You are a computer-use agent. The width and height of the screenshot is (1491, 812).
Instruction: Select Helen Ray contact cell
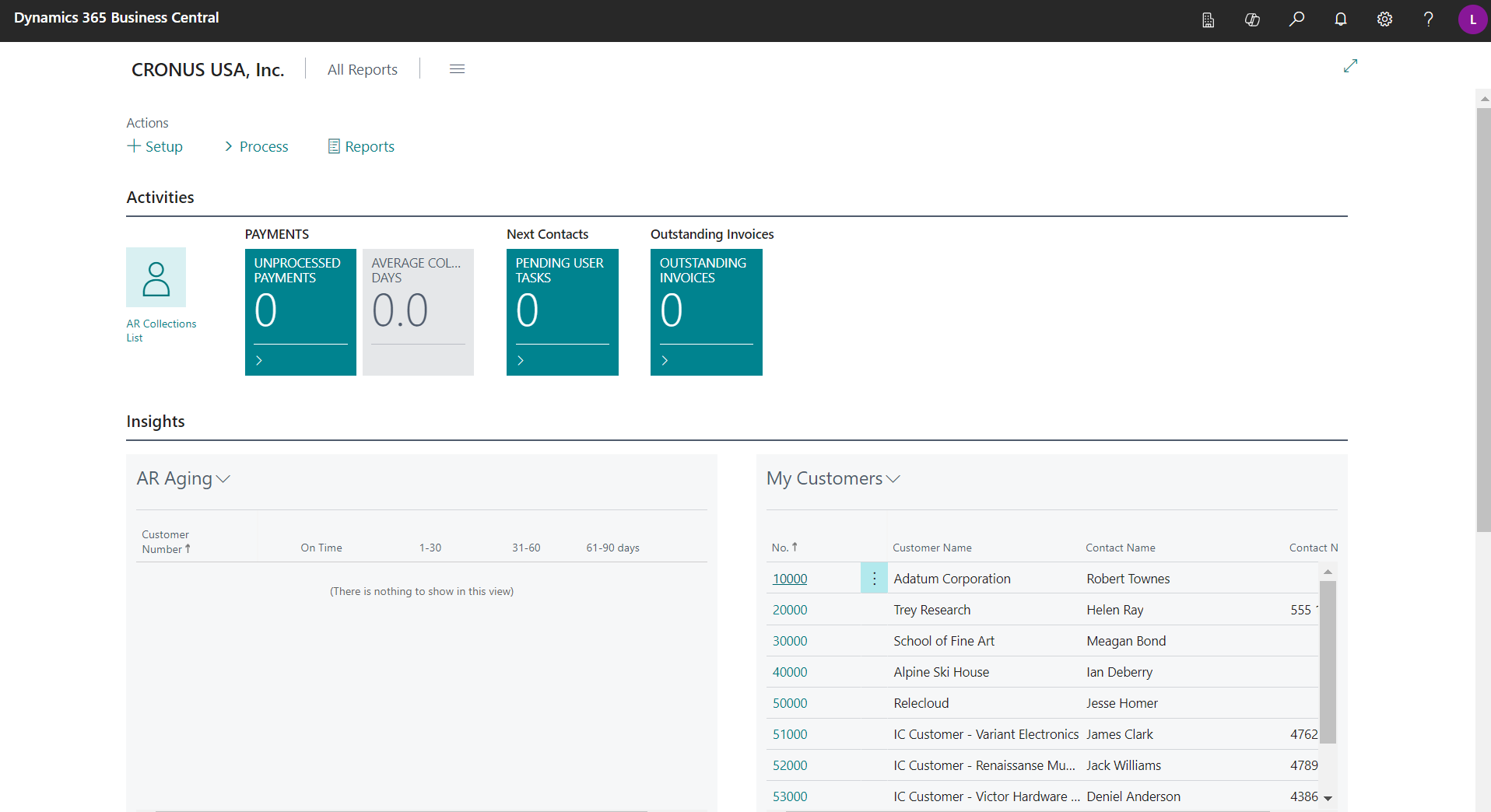click(x=1115, y=610)
